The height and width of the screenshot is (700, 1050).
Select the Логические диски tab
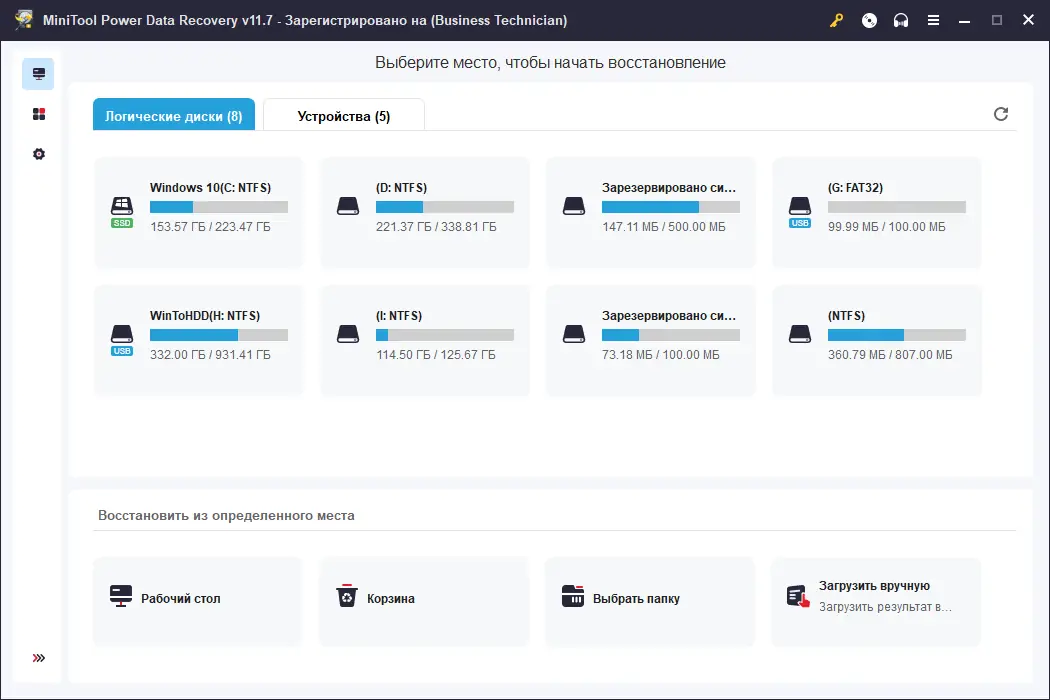pyautogui.click(x=173, y=114)
